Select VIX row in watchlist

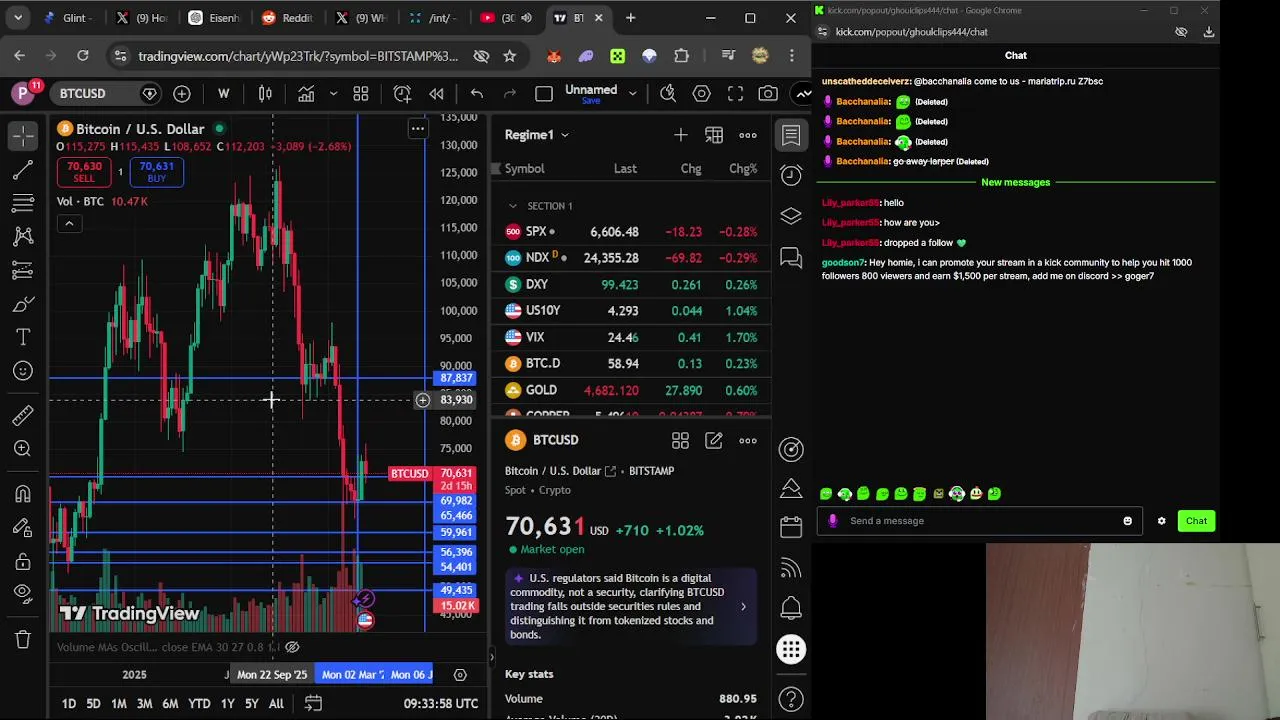(632, 337)
